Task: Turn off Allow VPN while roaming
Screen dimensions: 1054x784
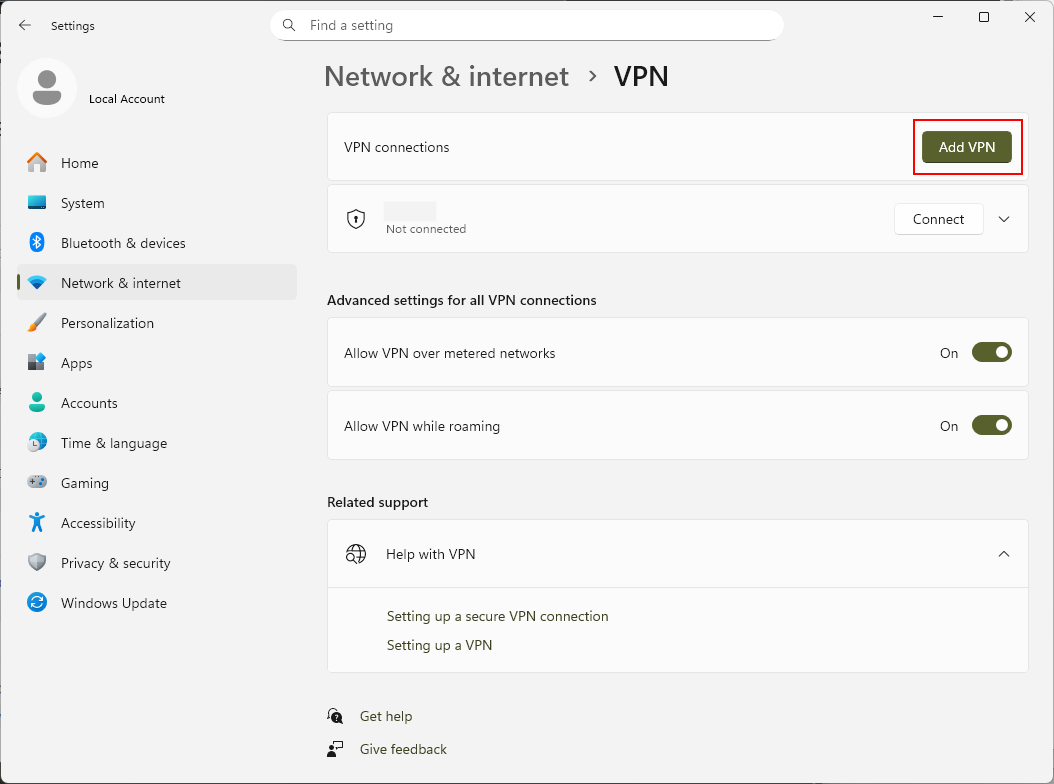Action: pos(991,426)
